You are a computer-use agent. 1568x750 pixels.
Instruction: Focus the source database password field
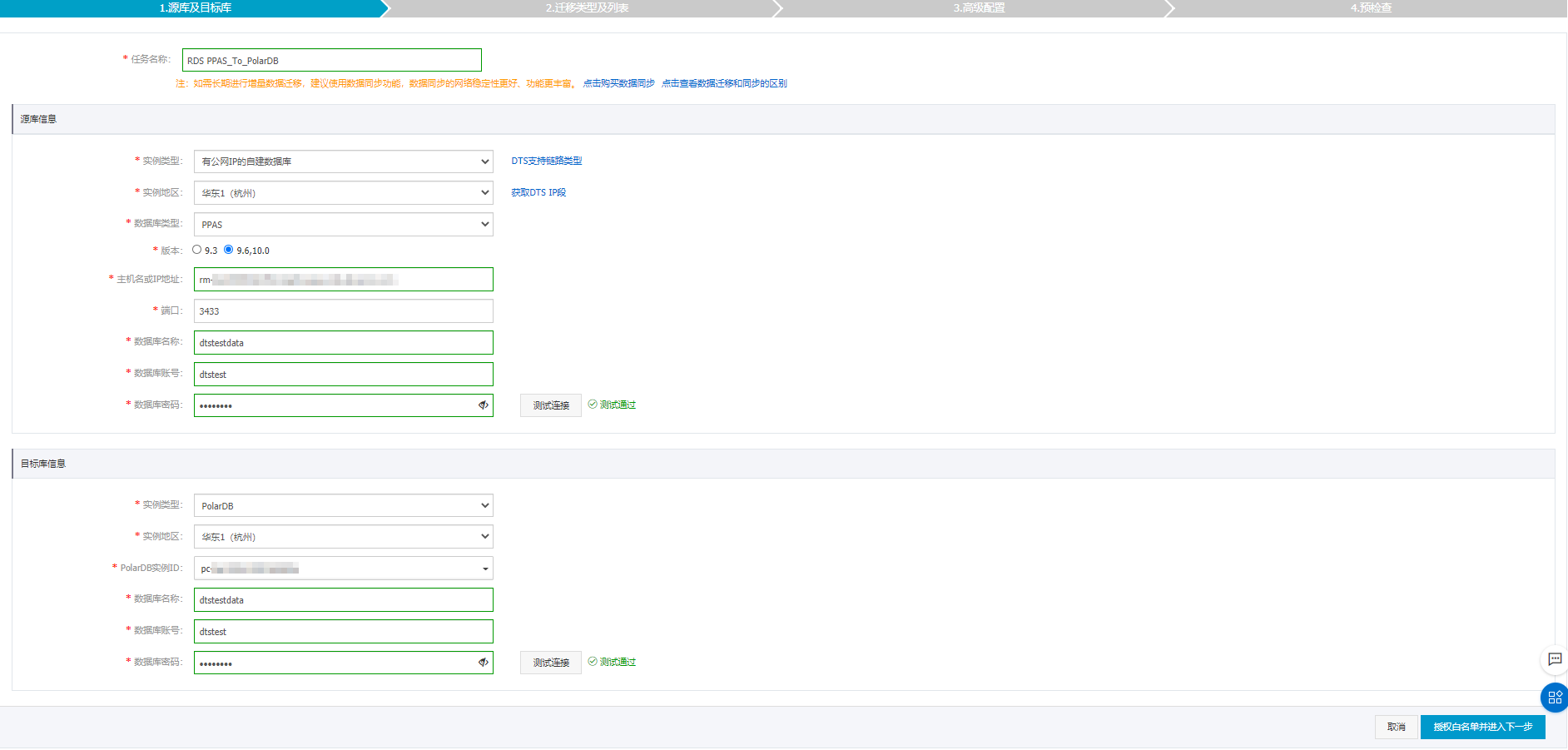click(x=344, y=405)
